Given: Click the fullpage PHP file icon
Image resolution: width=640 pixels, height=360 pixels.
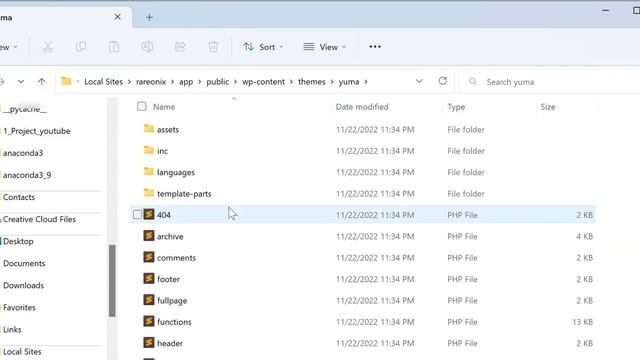Looking at the screenshot, I should [x=149, y=300].
